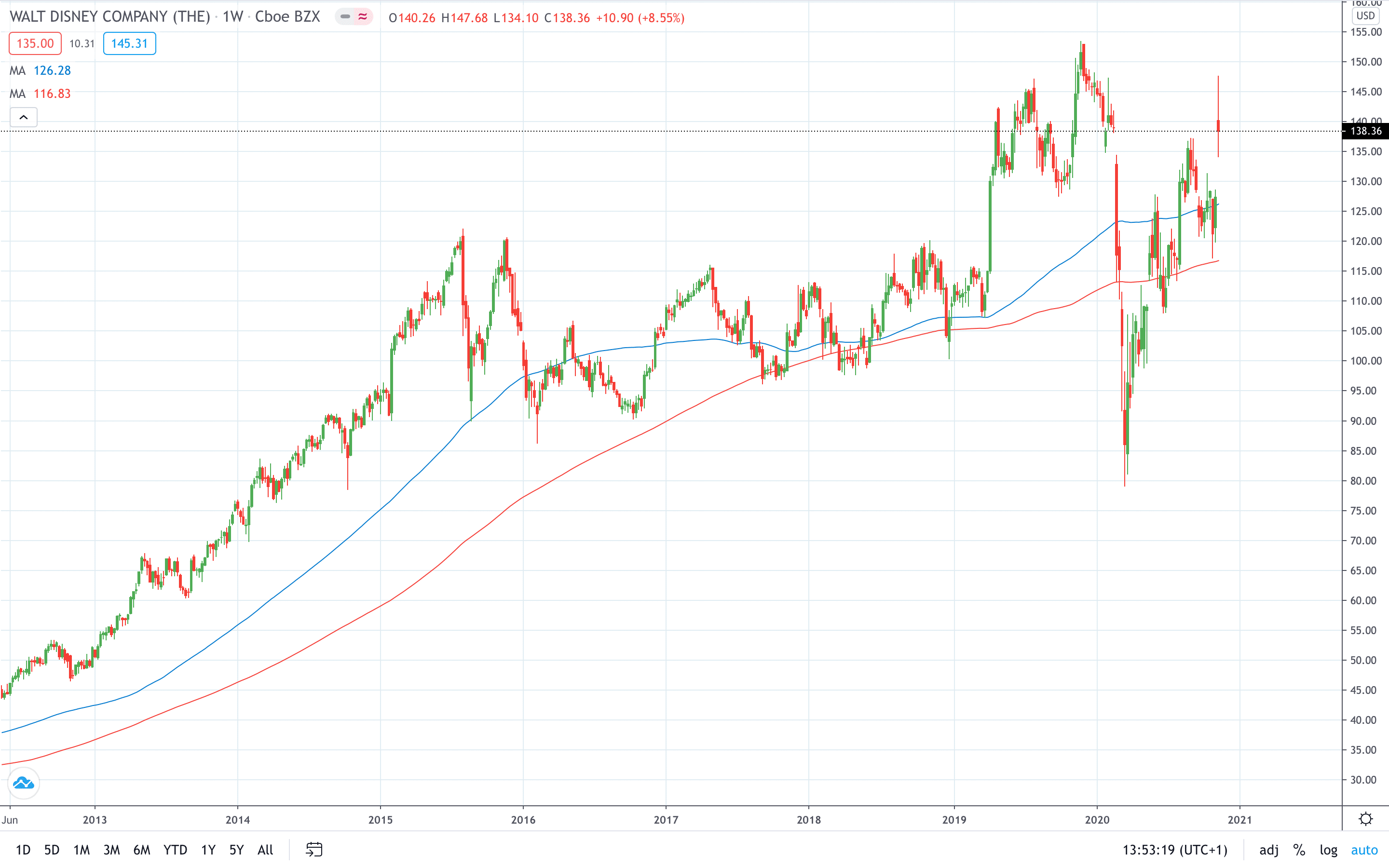Click the 2015 label on time axis
This screenshot has width=1389, height=868.
(x=380, y=819)
